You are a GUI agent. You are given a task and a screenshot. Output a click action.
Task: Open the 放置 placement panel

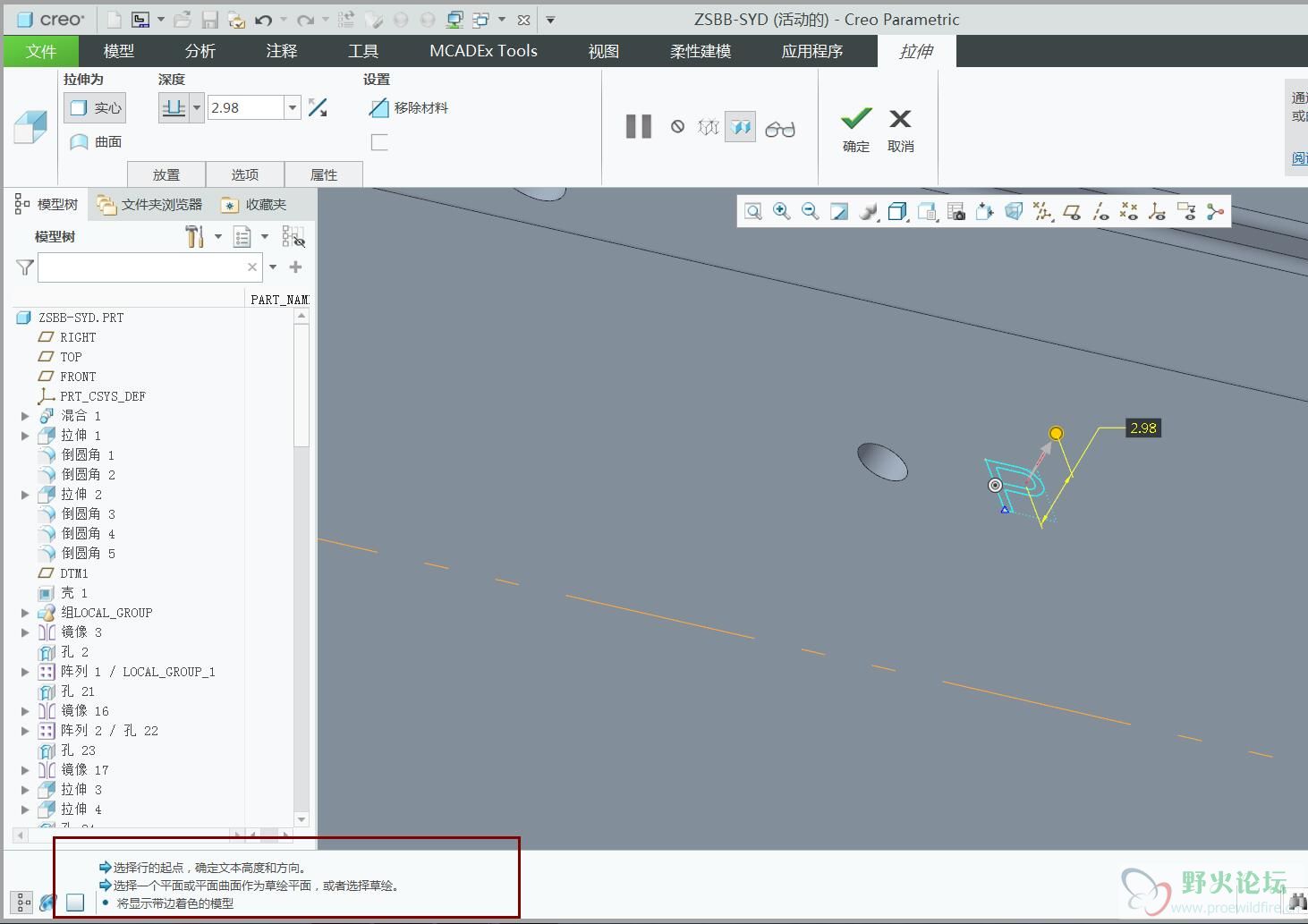(166, 174)
